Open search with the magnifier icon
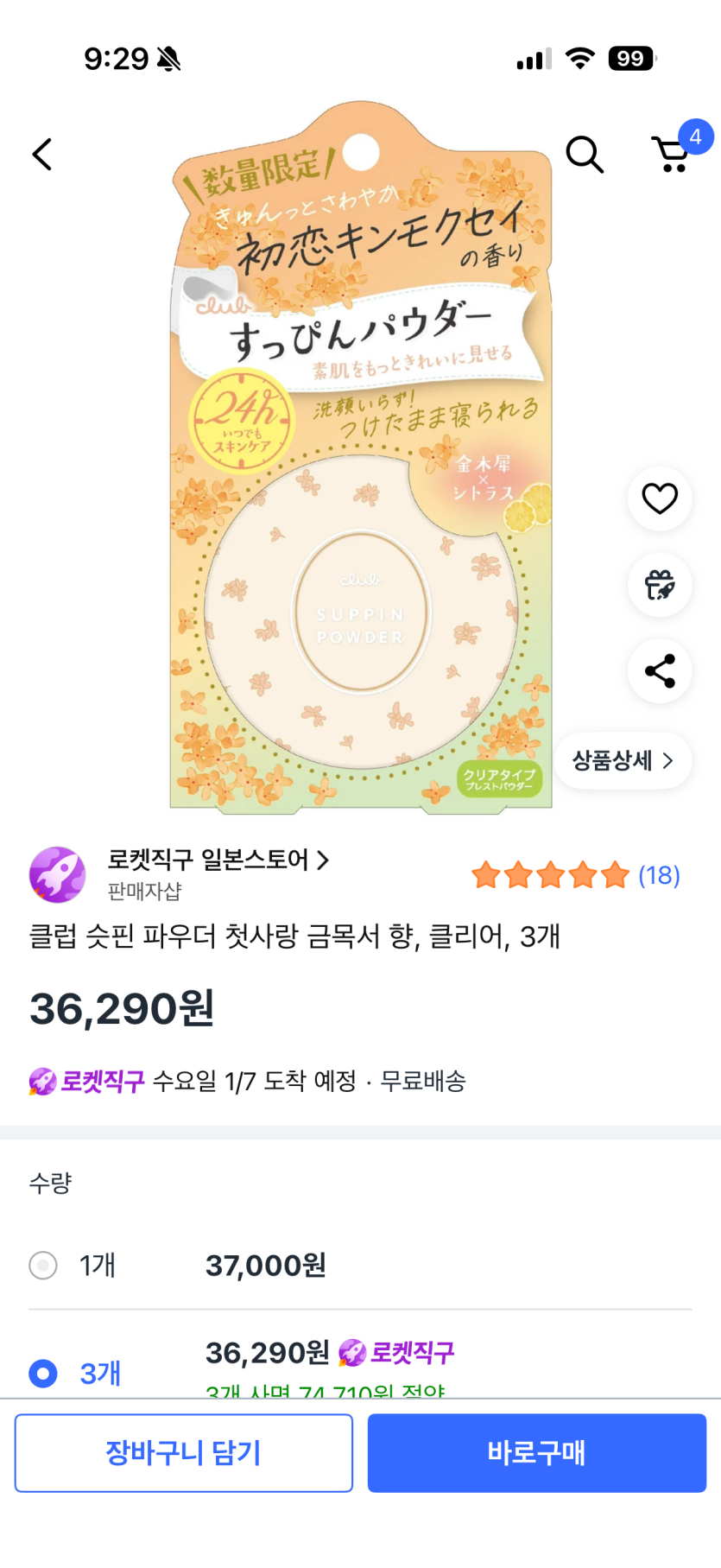Viewport: 721px width, 1568px height. 584,155
